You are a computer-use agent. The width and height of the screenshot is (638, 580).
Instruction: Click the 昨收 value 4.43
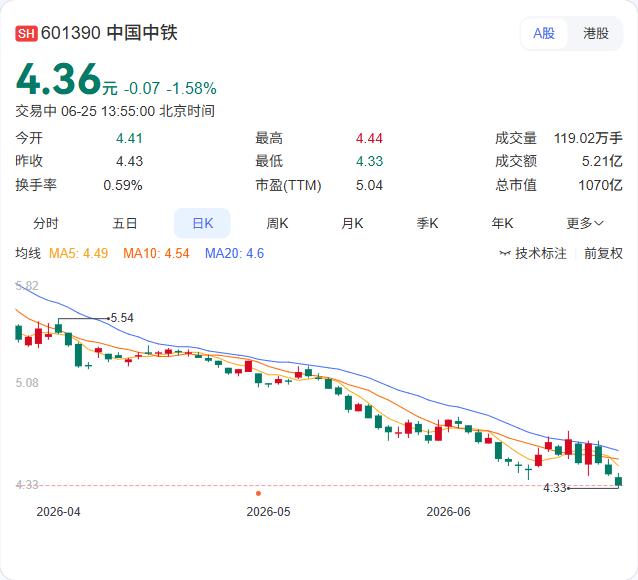[129, 161]
